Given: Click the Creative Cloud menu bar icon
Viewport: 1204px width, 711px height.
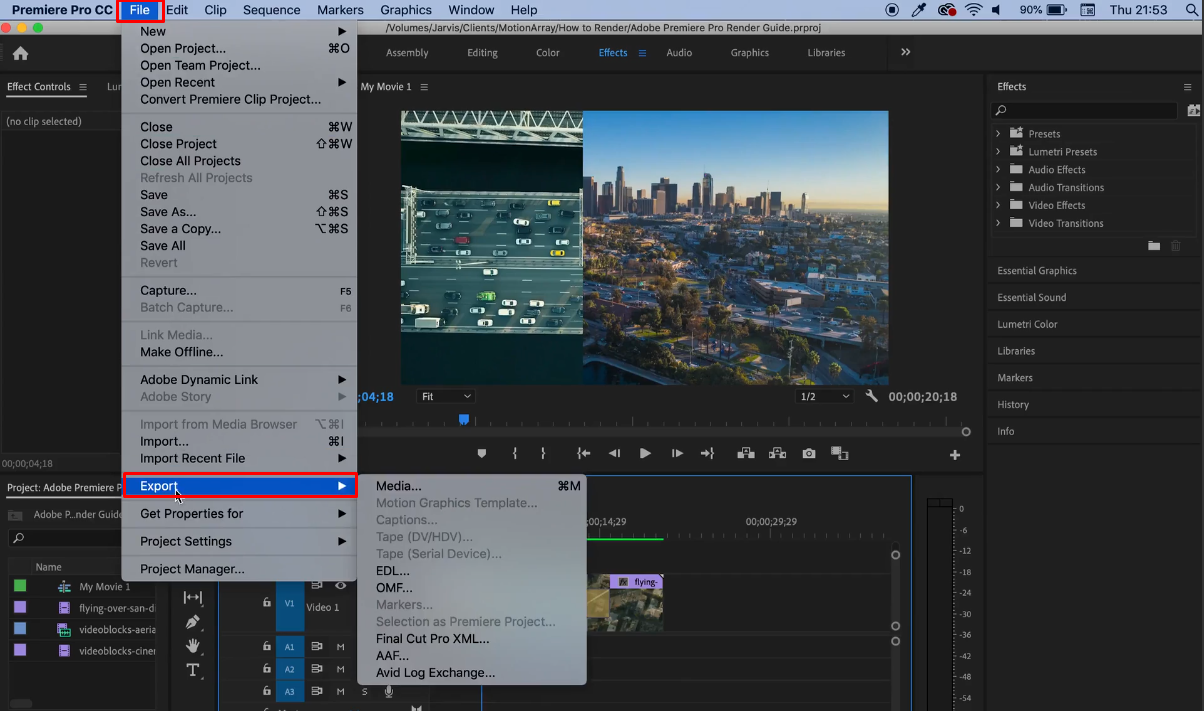Looking at the screenshot, I should (x=947, y=10).
